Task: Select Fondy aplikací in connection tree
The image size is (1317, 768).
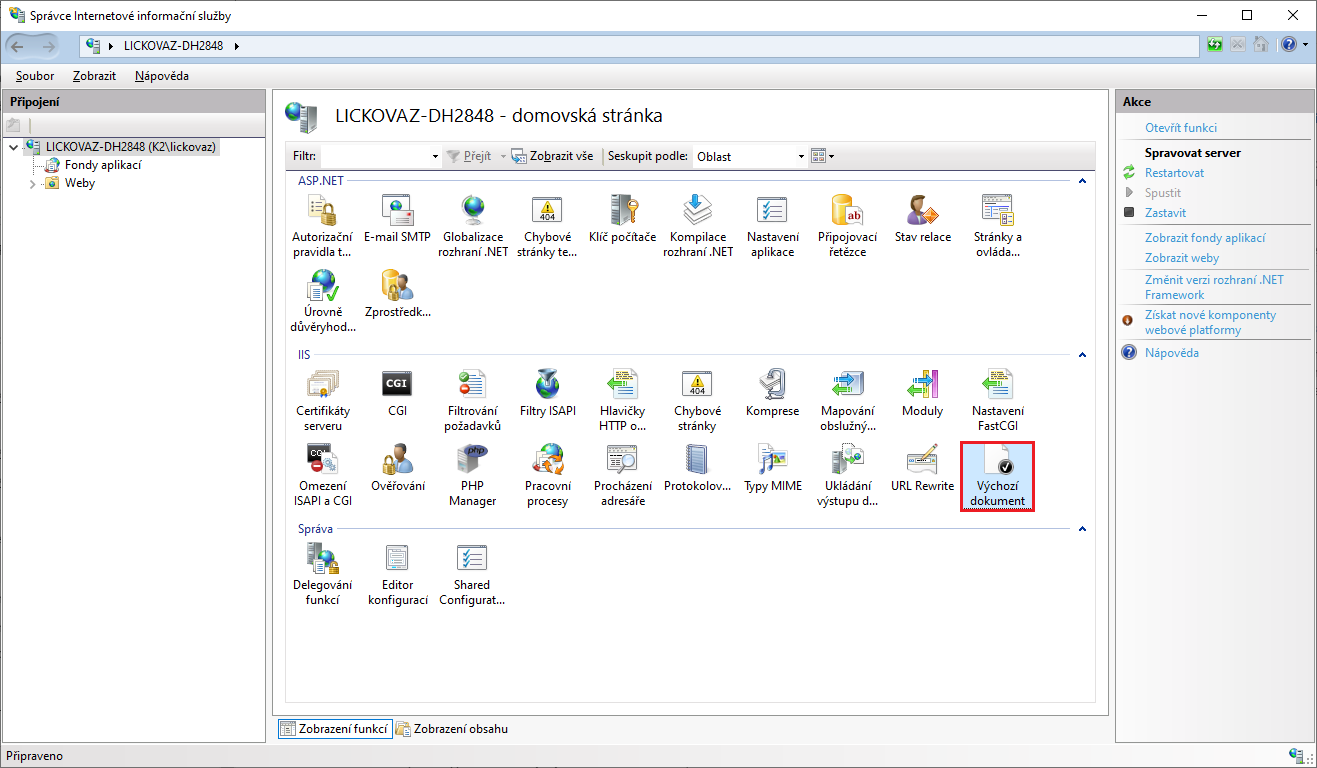Action: coord(103,165)
